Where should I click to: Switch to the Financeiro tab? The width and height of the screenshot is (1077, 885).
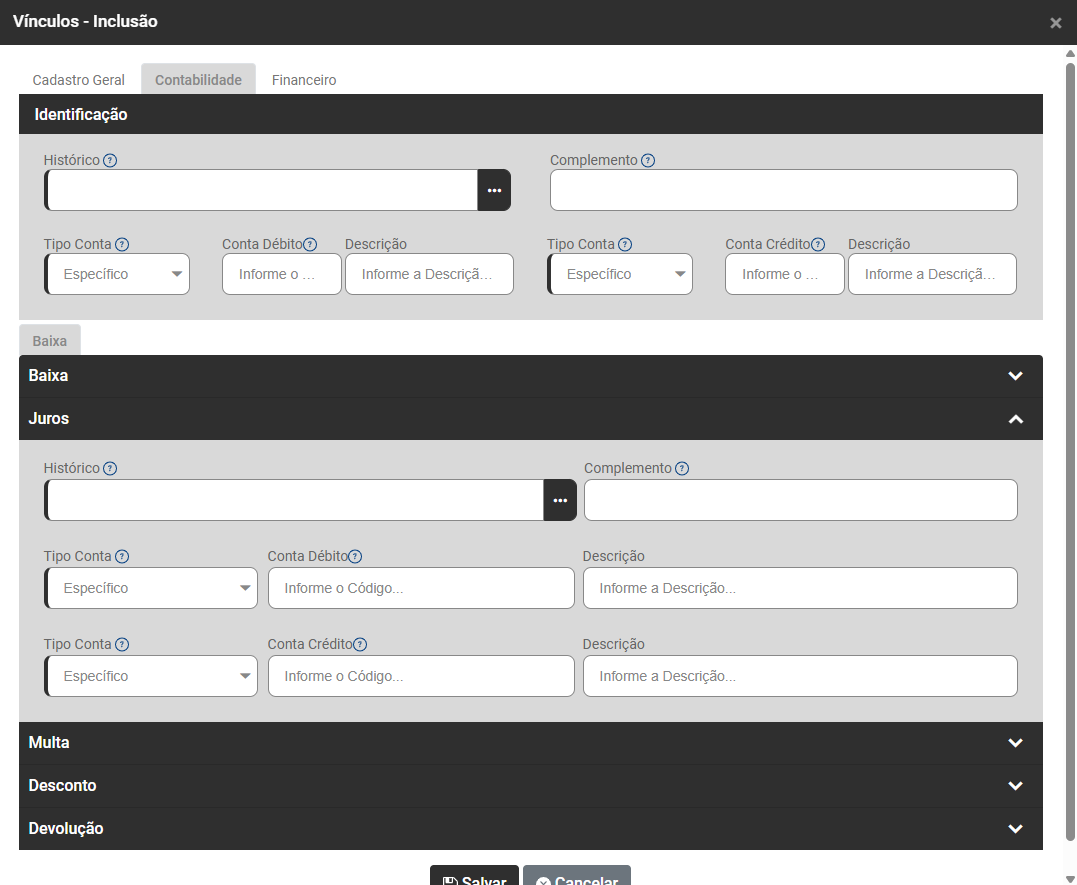click(x=304, y=80)
